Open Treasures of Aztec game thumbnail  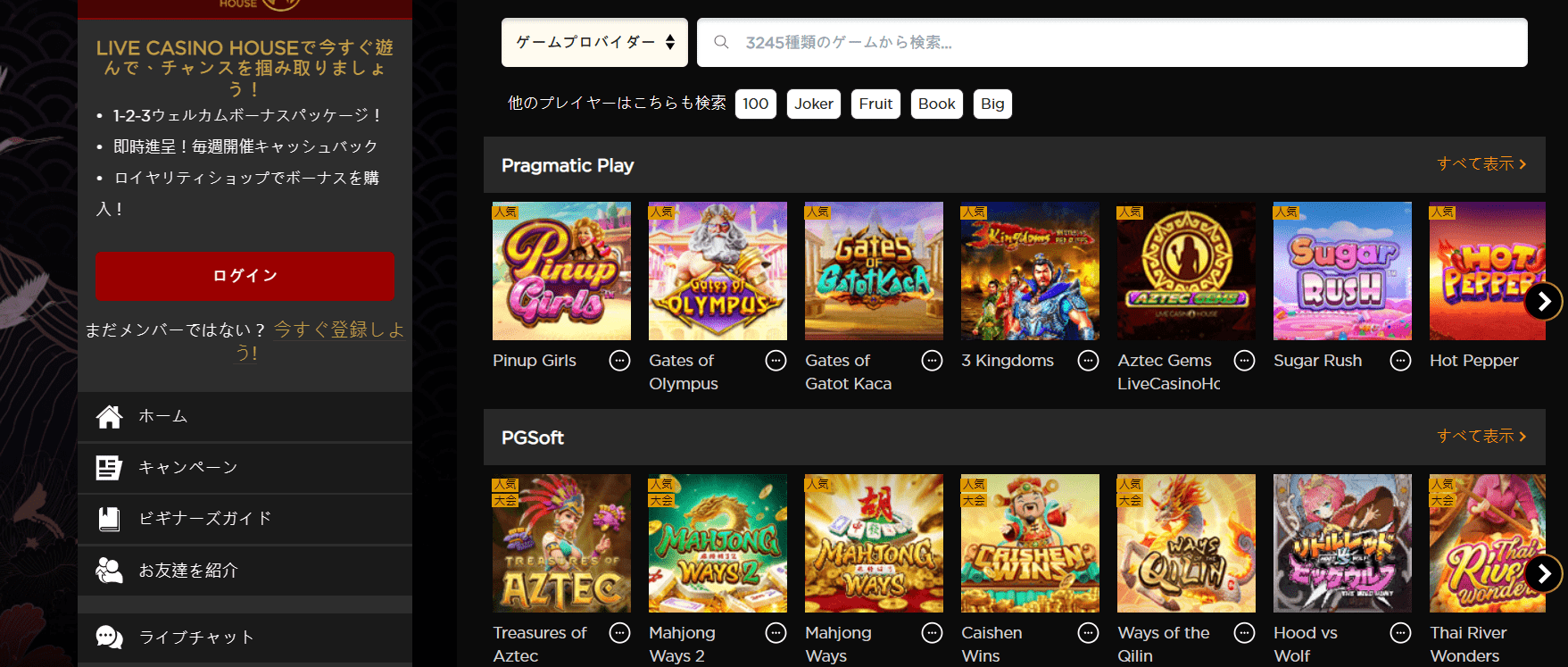561,543
